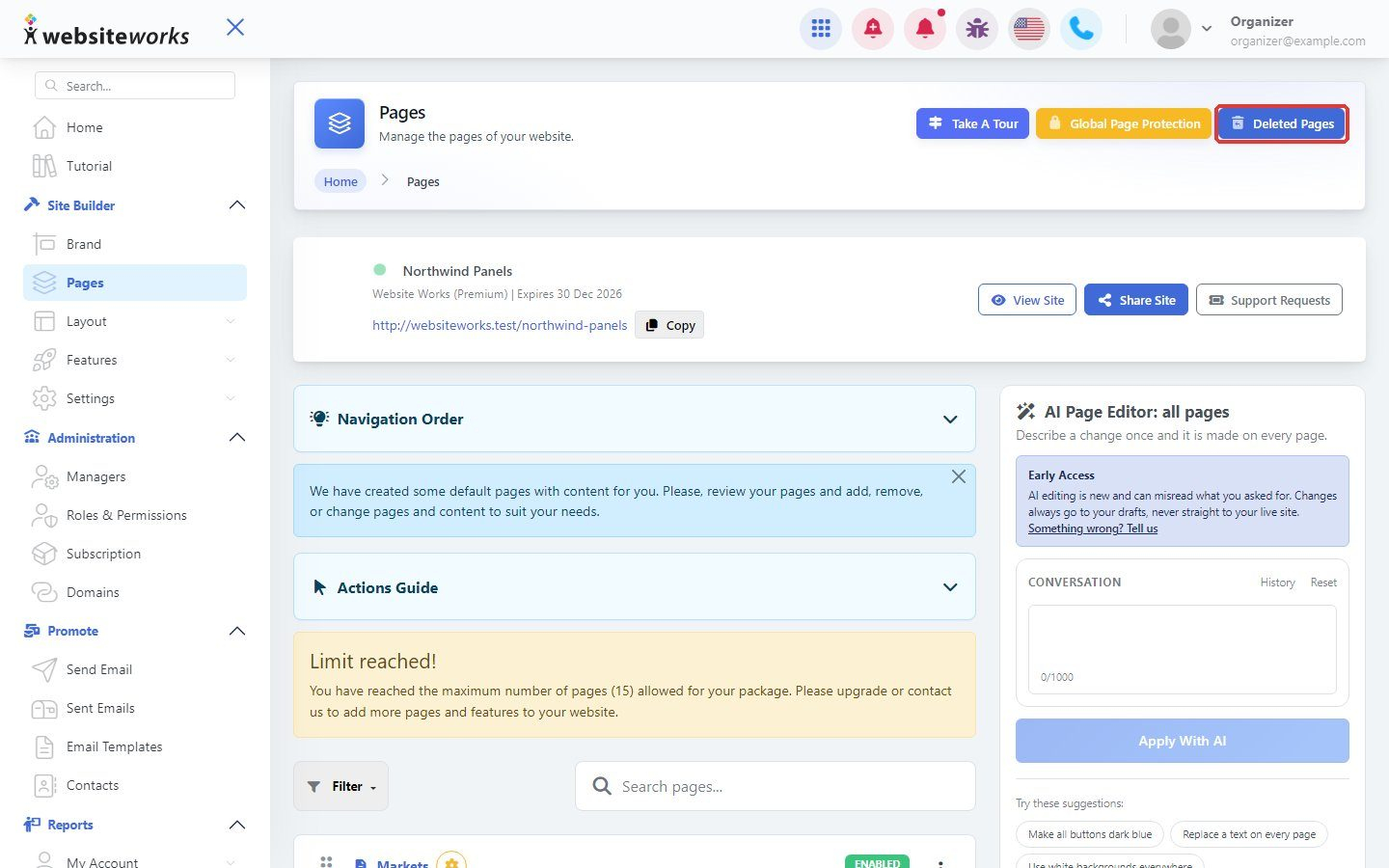
Task: Open Subscription in the sidebar
Action: [135, 554]
